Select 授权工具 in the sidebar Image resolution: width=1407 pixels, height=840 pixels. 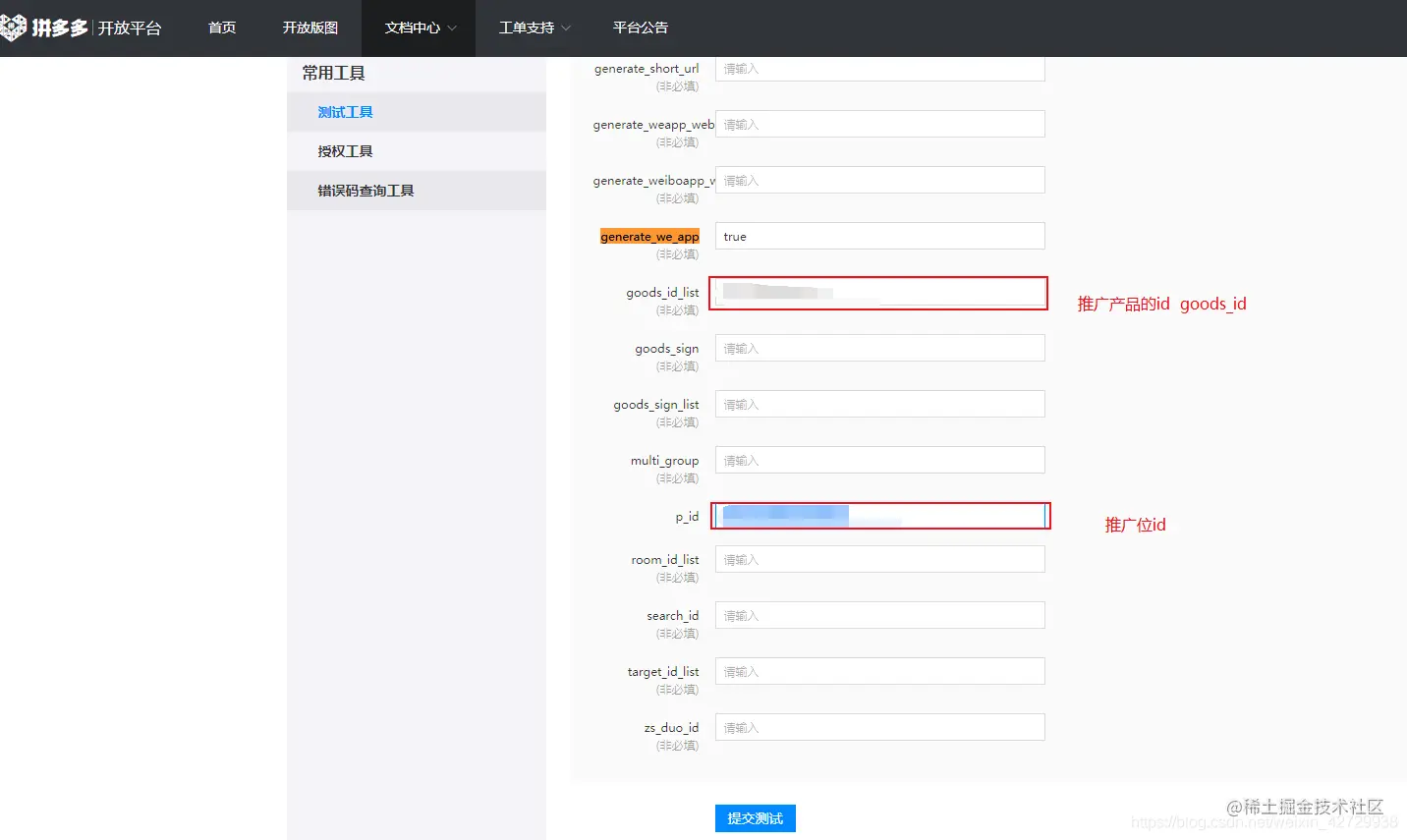417,151
